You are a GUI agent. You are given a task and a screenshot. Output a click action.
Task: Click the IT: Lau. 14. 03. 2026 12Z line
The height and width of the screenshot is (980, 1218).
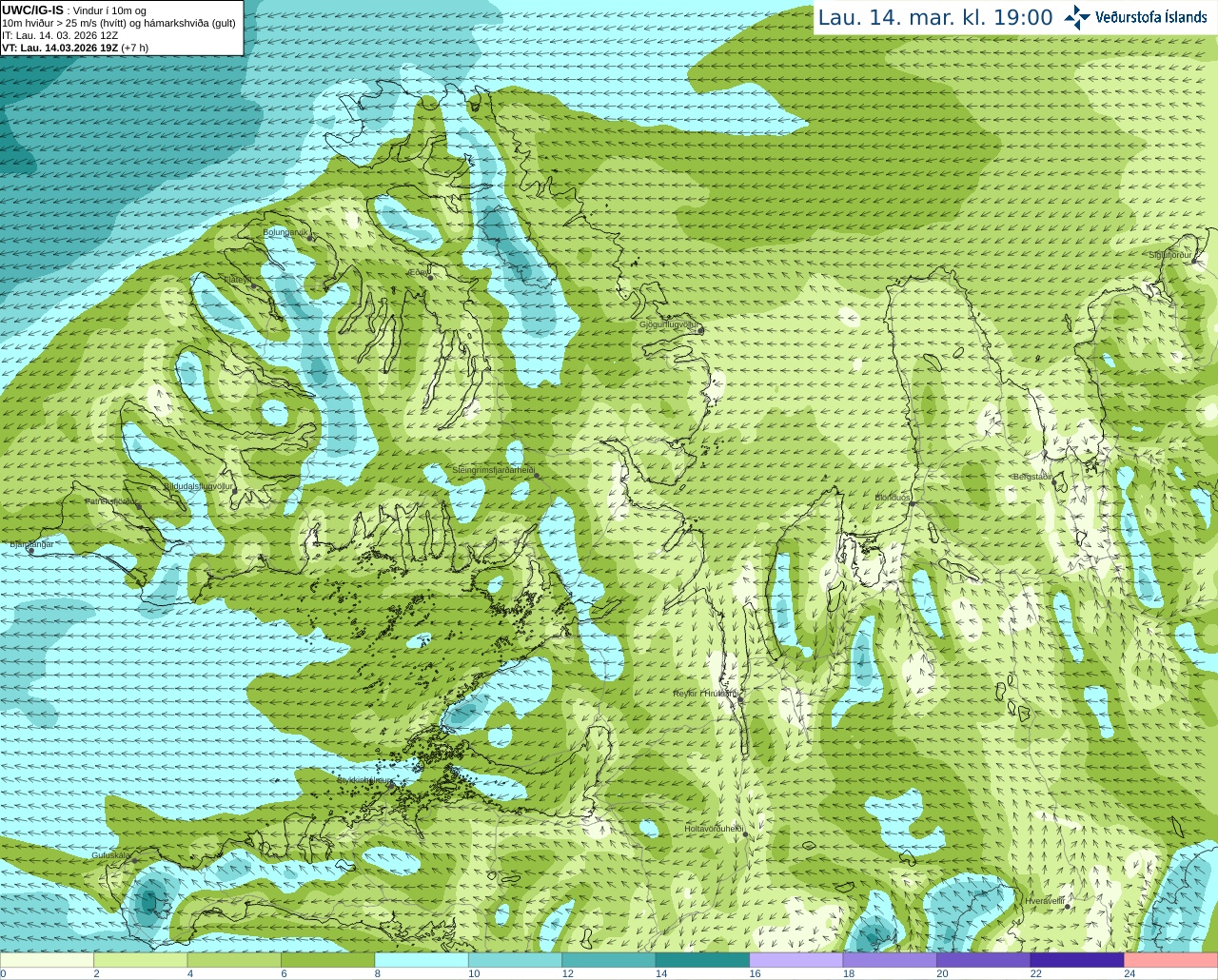[60, 35]
